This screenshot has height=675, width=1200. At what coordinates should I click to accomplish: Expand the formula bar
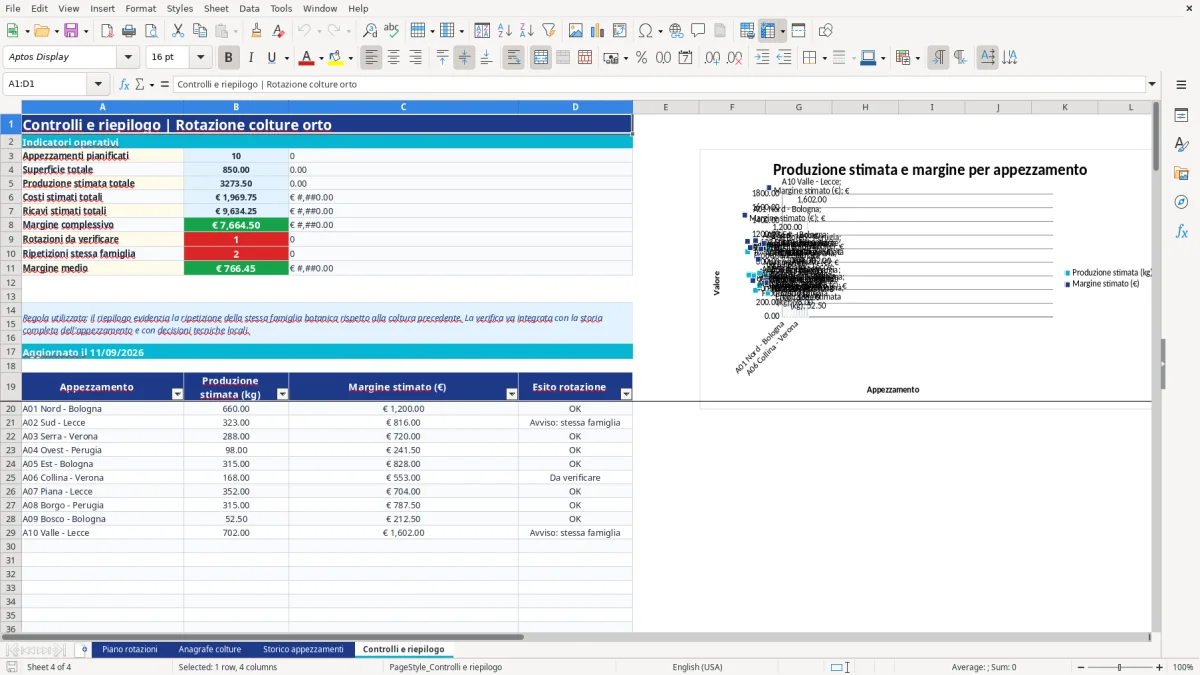click(1152, 84)
